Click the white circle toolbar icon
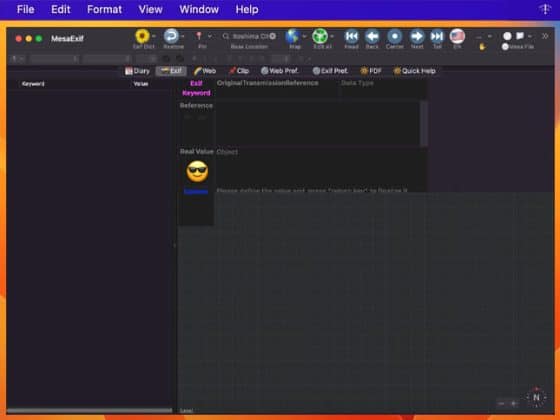 pos(507,36)
